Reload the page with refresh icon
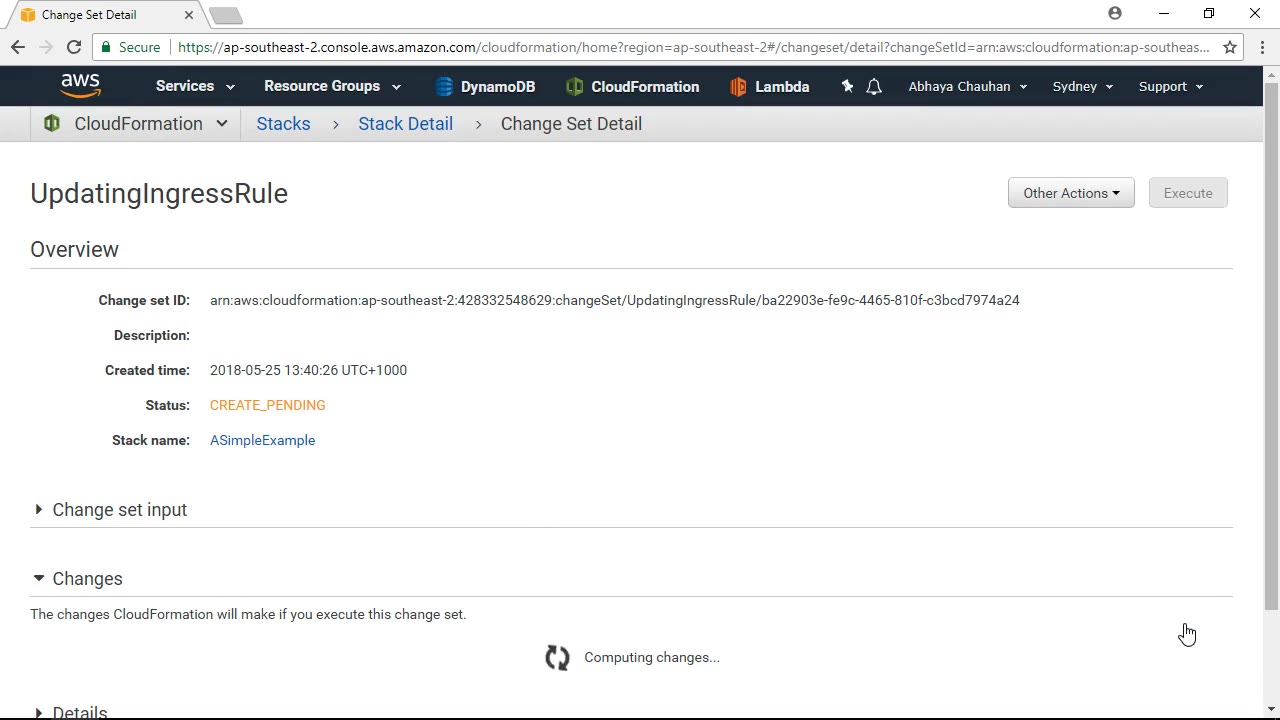1280x720 pixels. click(x=73, y=47)
